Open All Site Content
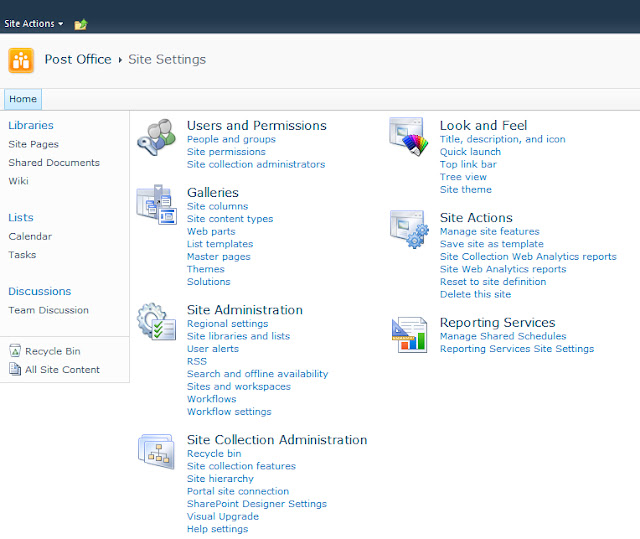The width and height of the screenshot is (640, 539). [x=62, y=370]
